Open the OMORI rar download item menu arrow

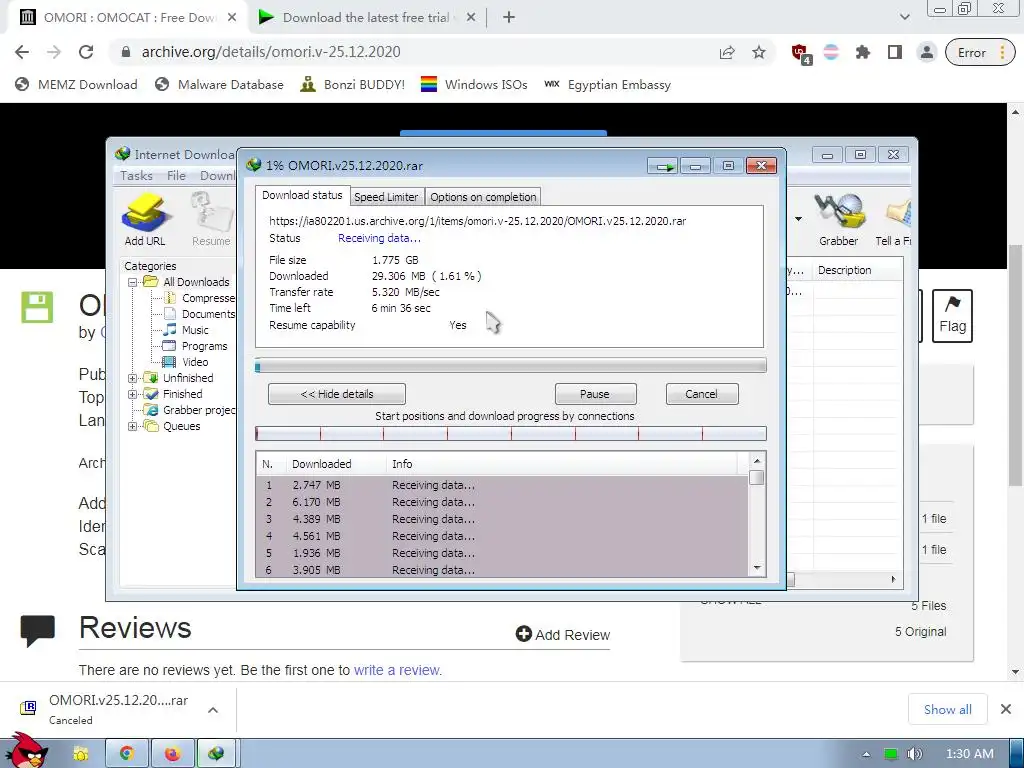[213, 710]
